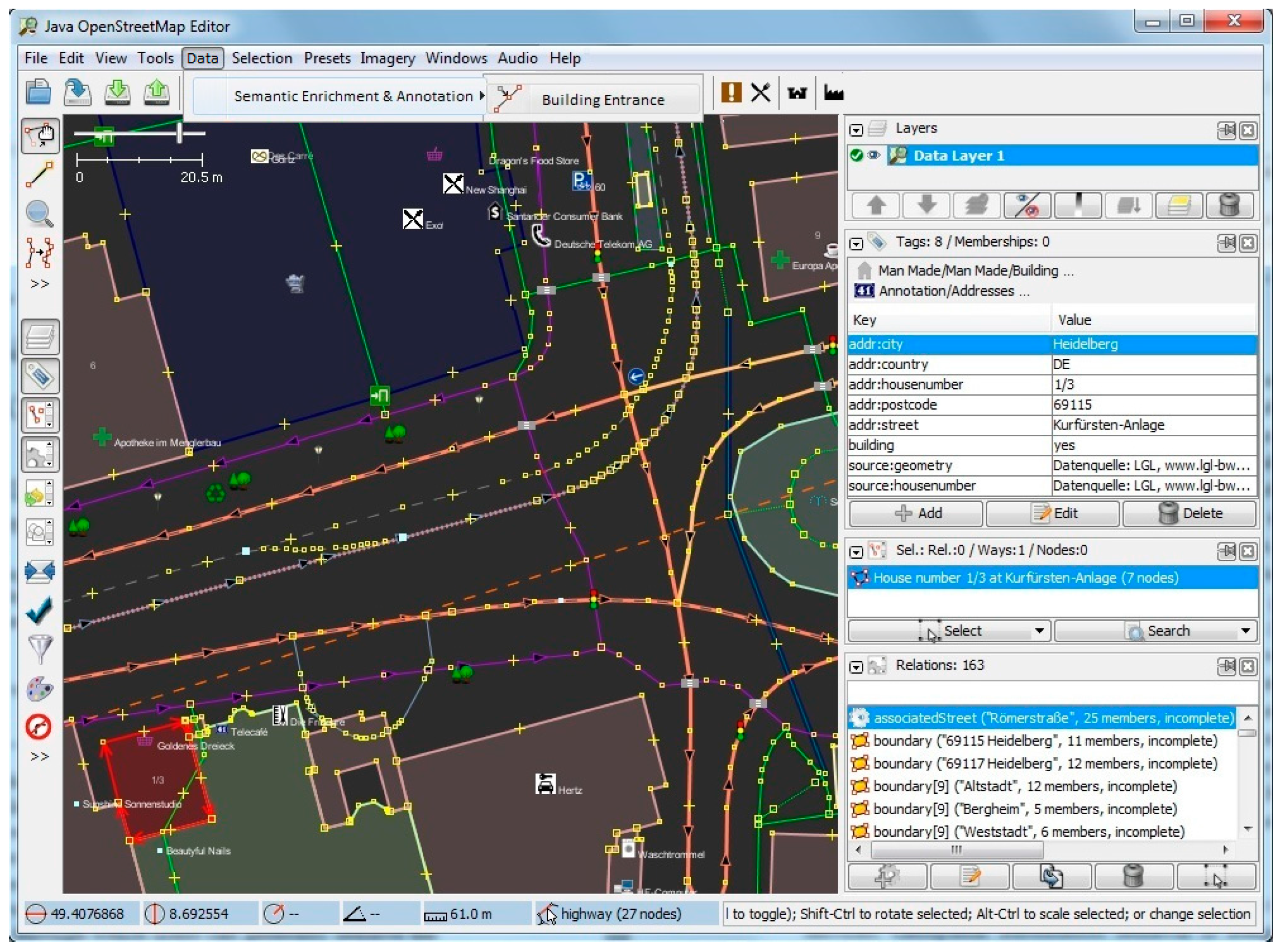Toggle the Relations panel sidebar button
The image size is (1284, 952).
coord(40,454)
